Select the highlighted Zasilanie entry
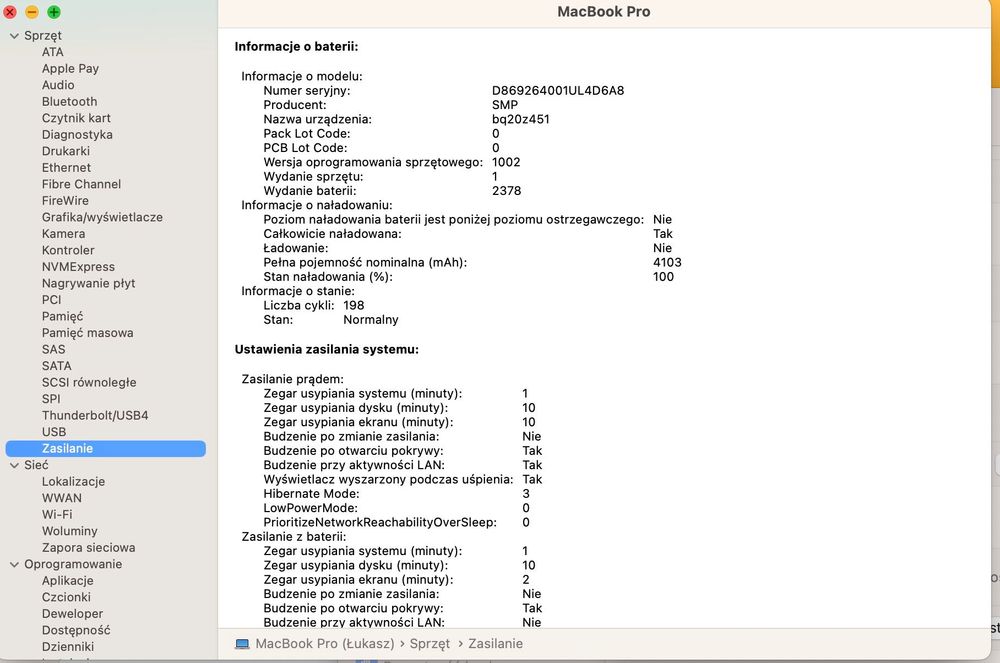1000x663 pixels. [105, 449]
